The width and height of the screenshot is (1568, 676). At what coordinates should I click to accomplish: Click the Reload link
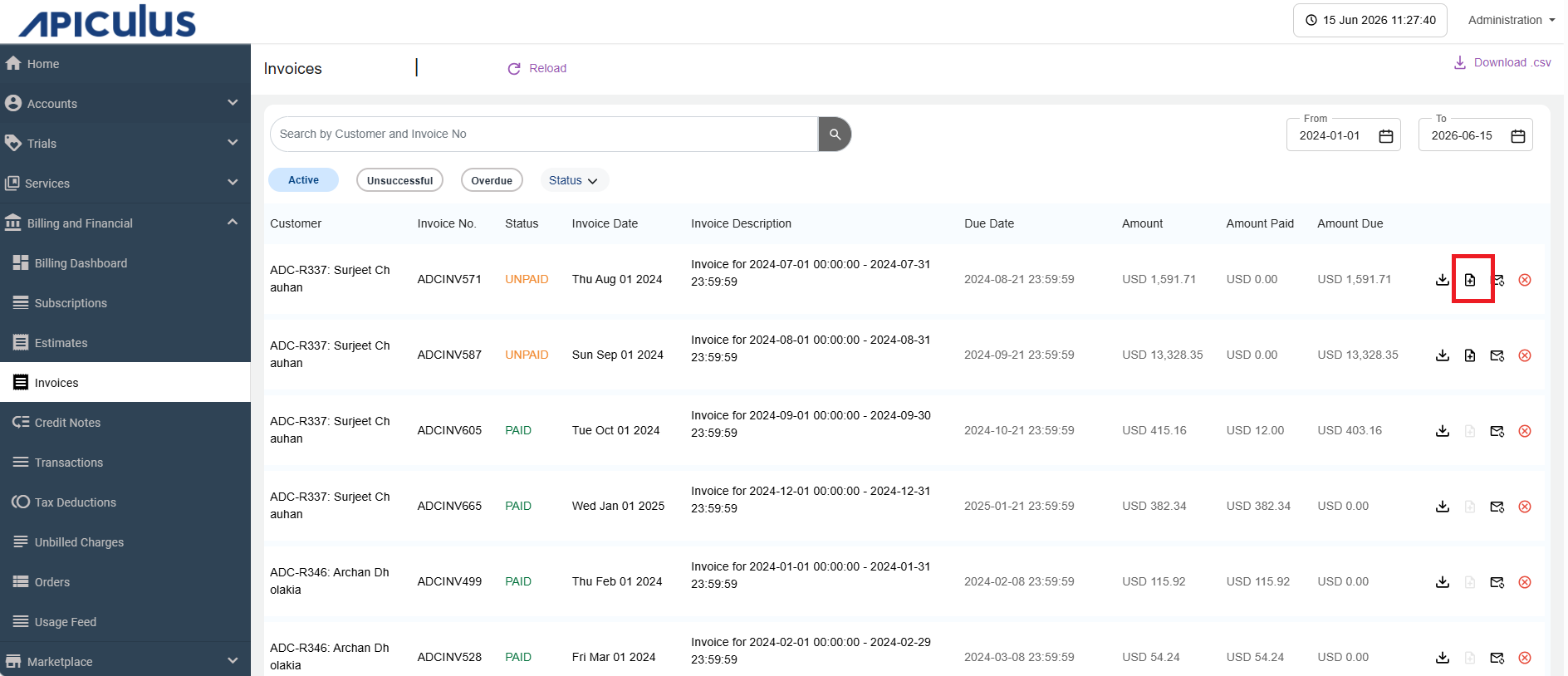(x=537, y=68)
